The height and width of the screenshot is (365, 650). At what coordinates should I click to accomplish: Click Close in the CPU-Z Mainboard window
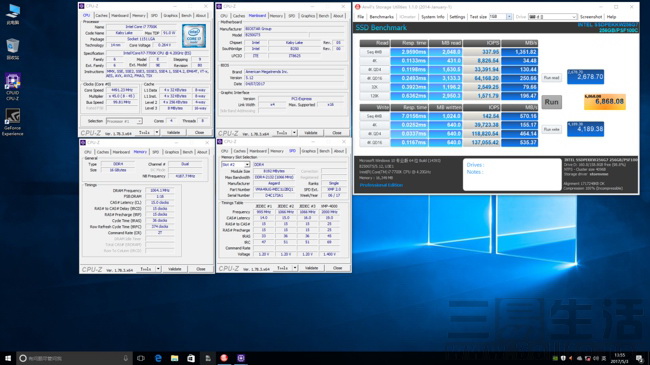click(x=337, y=133)
